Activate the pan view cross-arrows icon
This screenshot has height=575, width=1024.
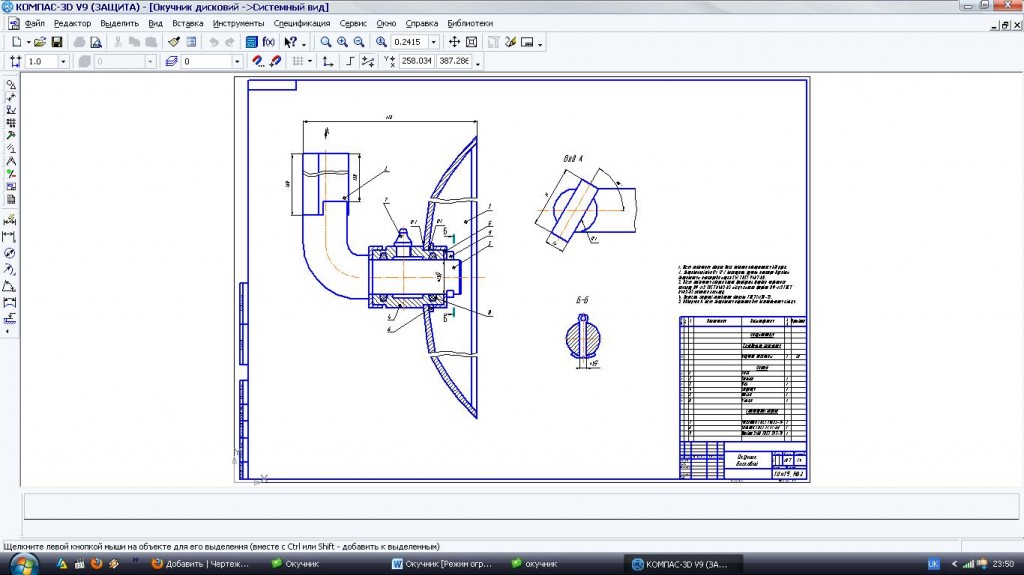coord(454,42)
